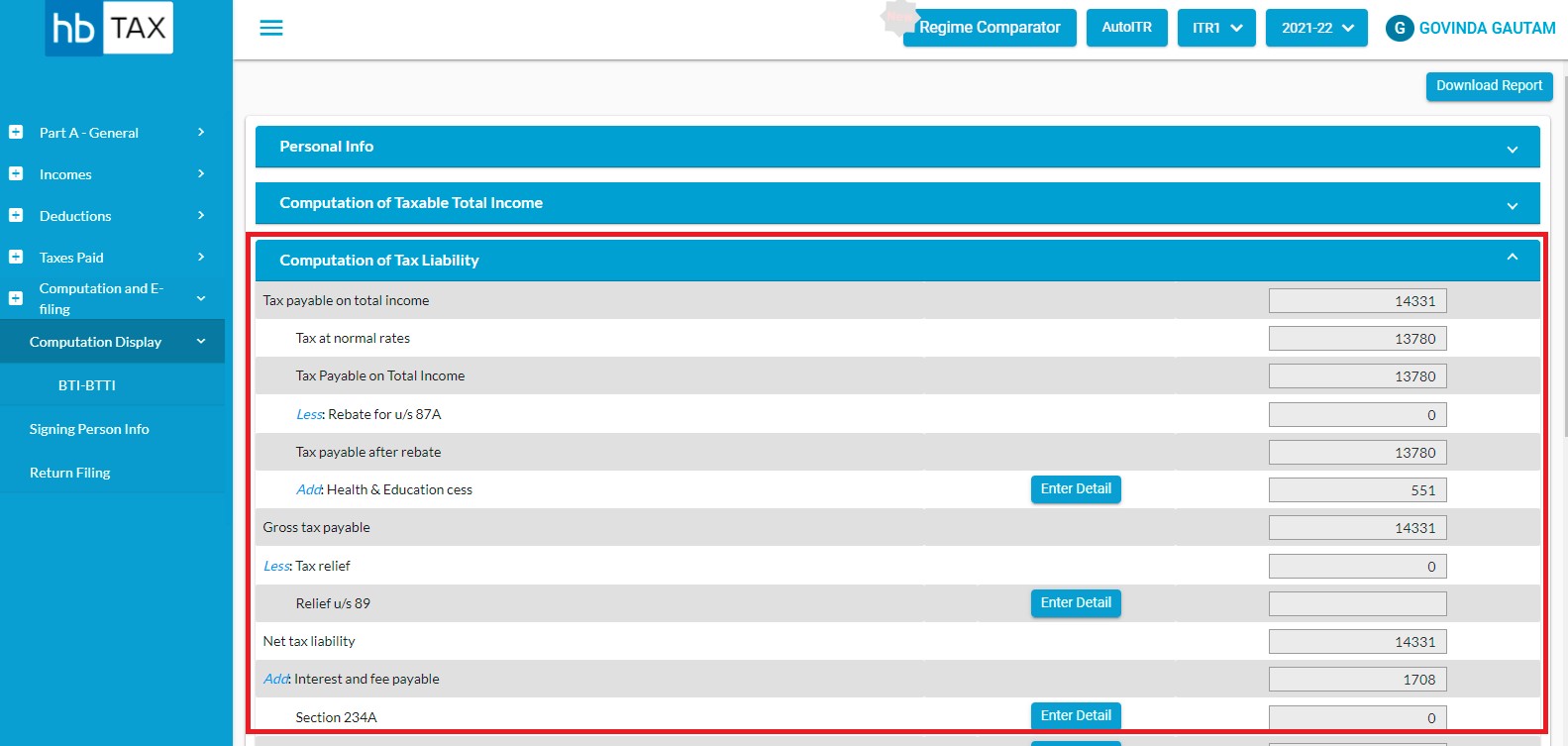Click the GOVINDA GAUTAM user name
This screenshot has height=746, width=1568.
click(1487, 28)
